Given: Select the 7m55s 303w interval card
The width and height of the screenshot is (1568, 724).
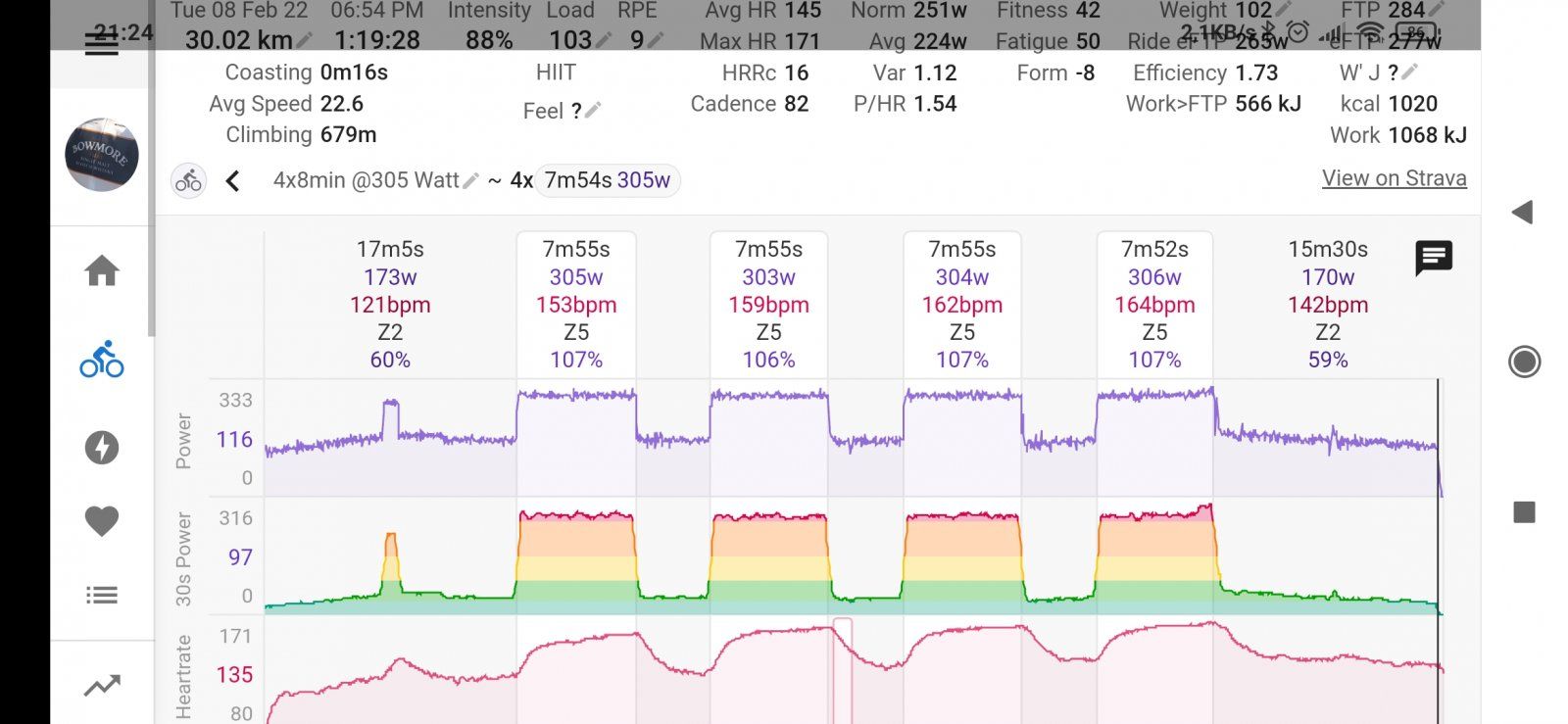Looking at the screenshot, I should point(769,304).
